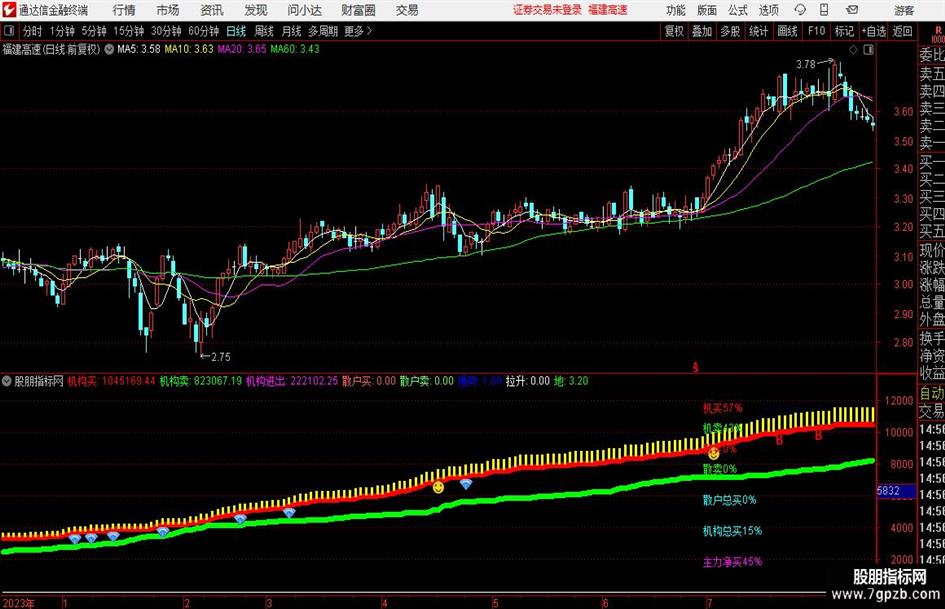945x609 pixels.
Task: Click the 3.78 high price annotation
Action: 805,64
